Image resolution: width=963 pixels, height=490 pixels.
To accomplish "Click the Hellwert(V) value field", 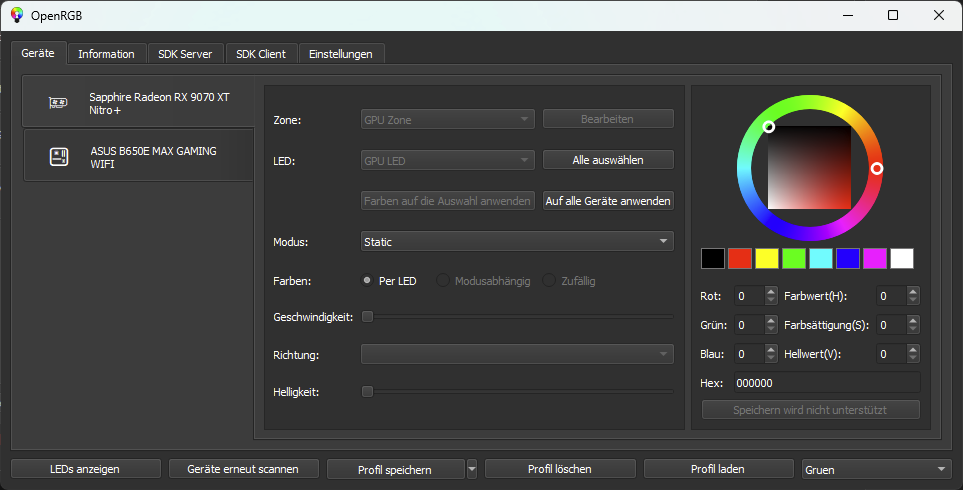I will [892, 354].
